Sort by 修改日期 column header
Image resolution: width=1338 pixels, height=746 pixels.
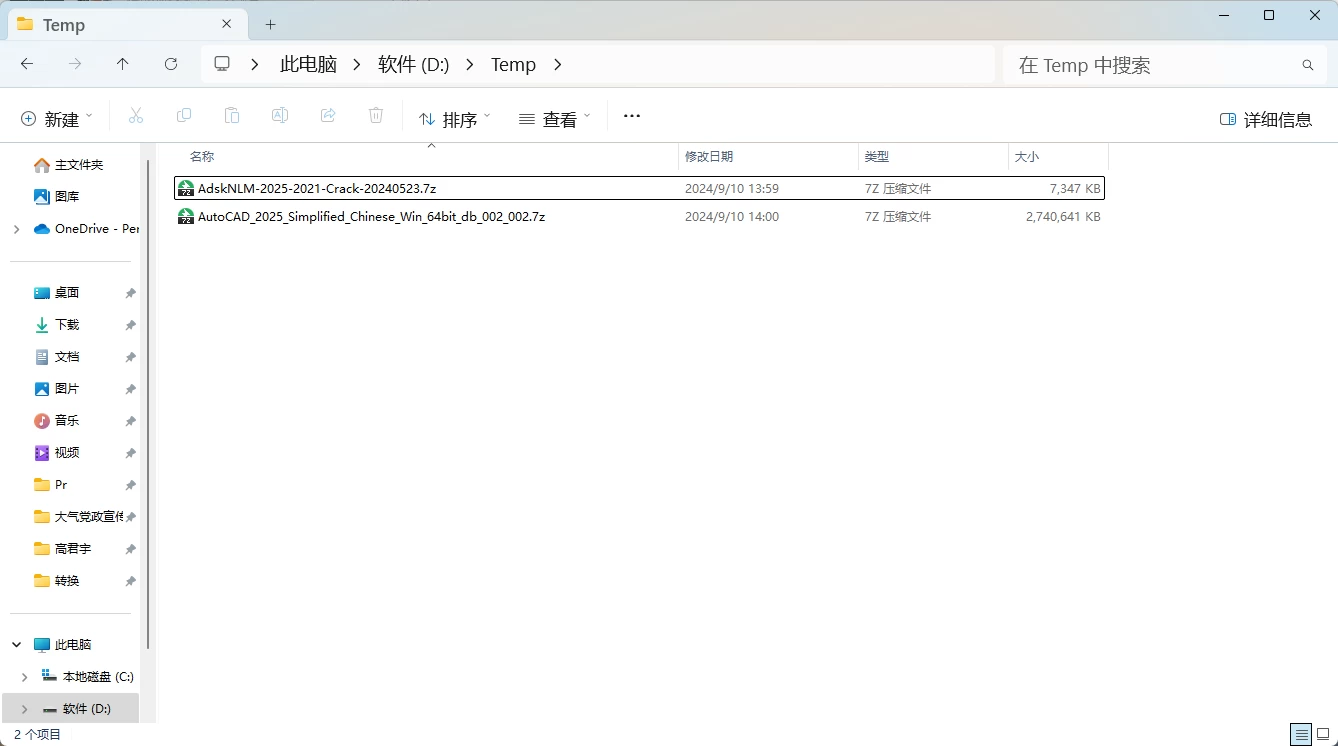pyautogui.click(x=768, y=157)
